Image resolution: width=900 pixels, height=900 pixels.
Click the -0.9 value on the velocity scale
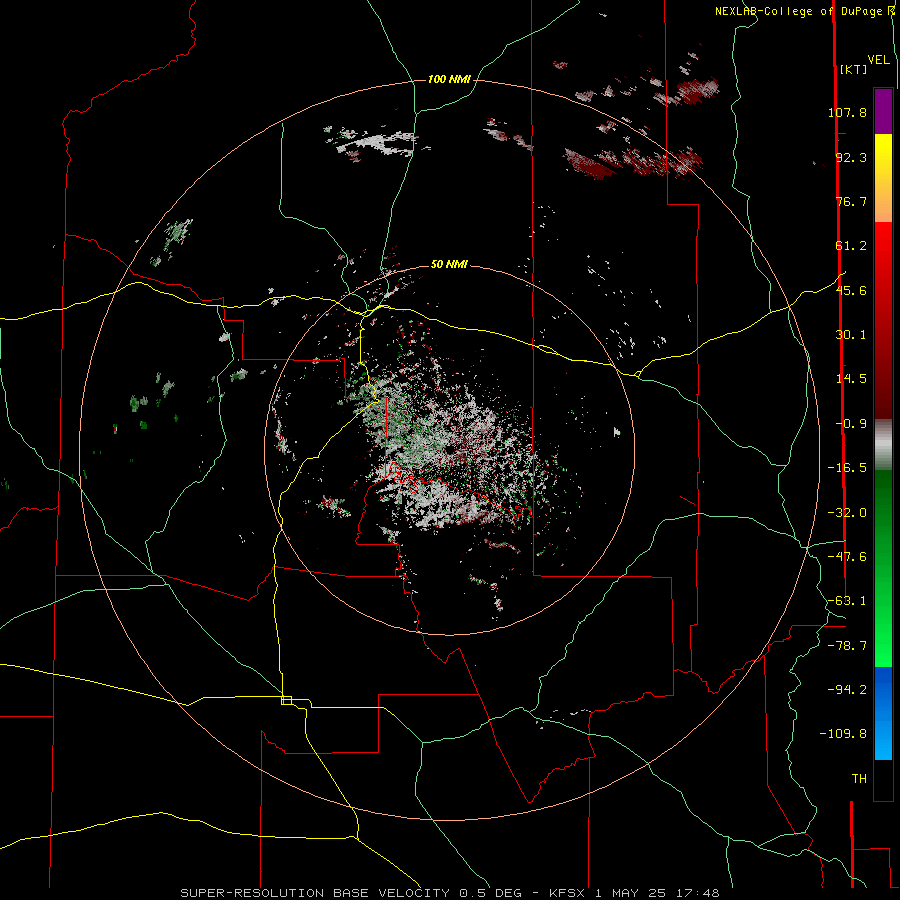click(851, 424)
